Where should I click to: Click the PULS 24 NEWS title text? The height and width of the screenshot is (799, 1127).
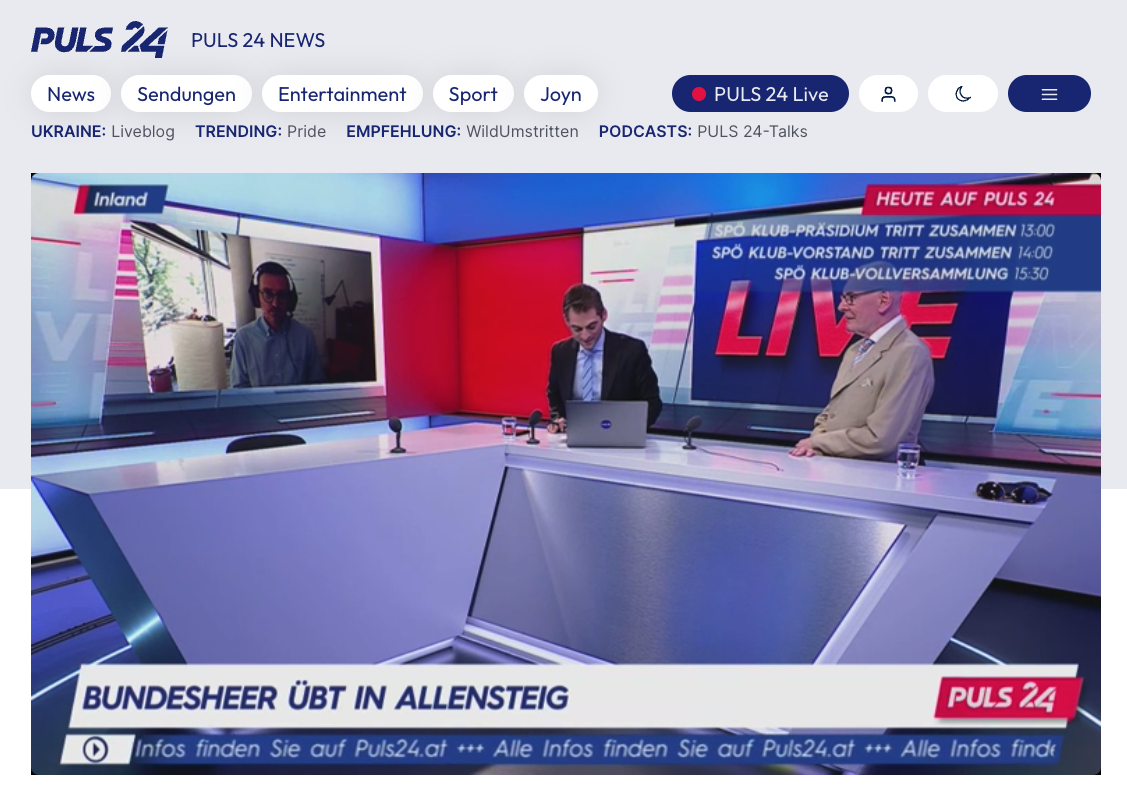[x=258, y=40]
